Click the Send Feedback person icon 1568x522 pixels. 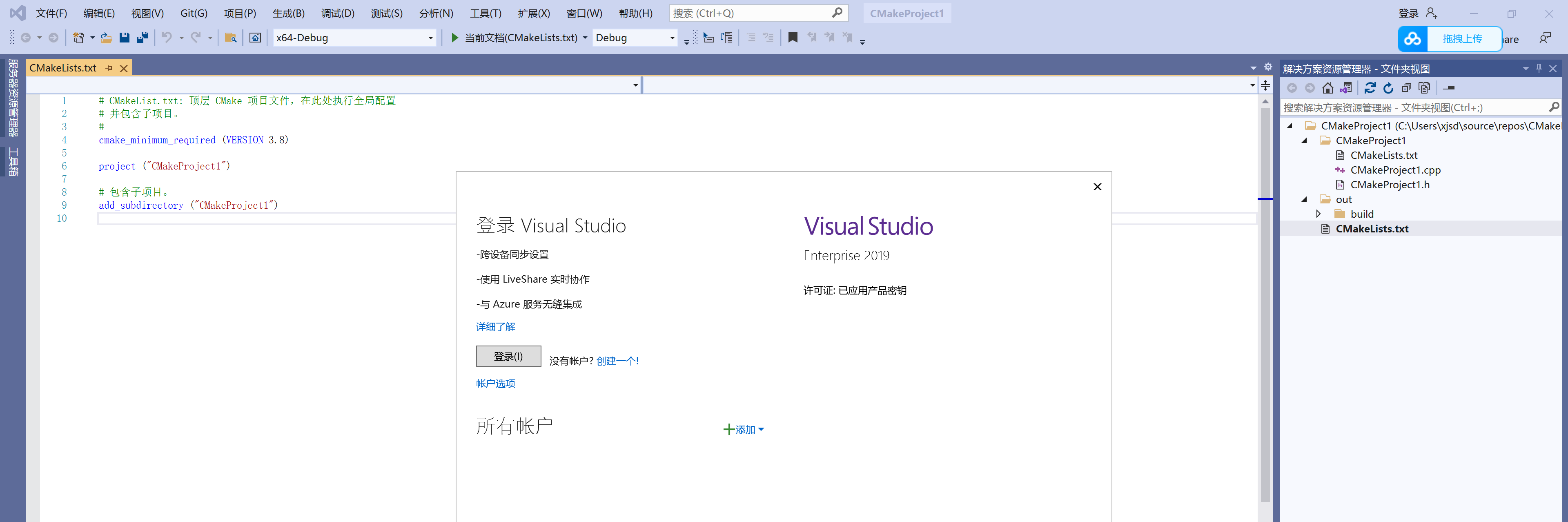point(1545,38)
